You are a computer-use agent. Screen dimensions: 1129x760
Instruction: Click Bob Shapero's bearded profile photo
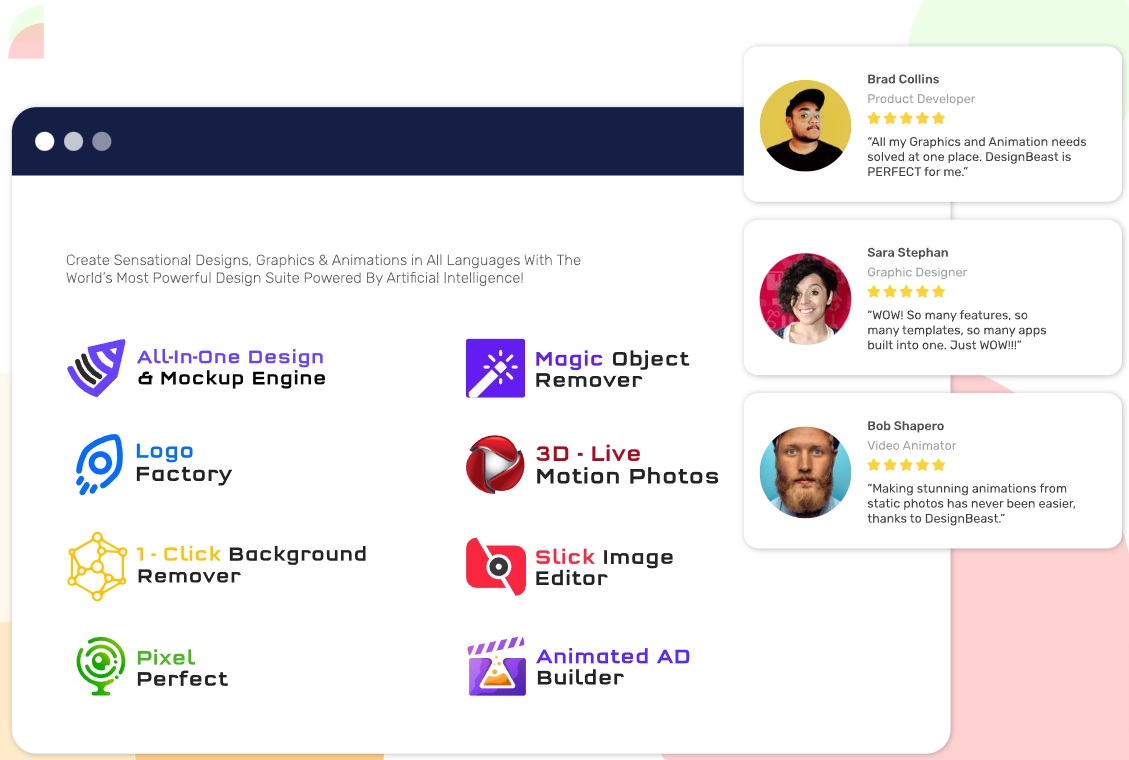click(805, 473)
